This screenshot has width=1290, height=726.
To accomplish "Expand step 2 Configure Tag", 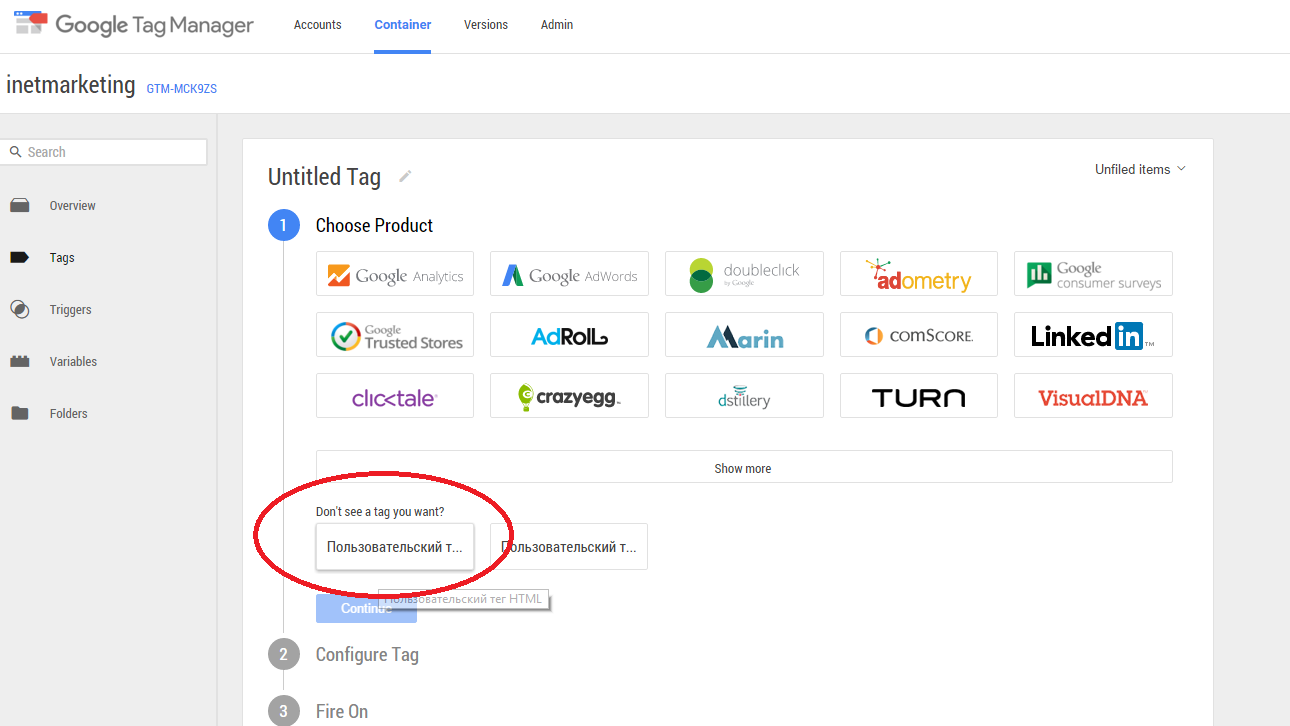I will click(367, 655).
